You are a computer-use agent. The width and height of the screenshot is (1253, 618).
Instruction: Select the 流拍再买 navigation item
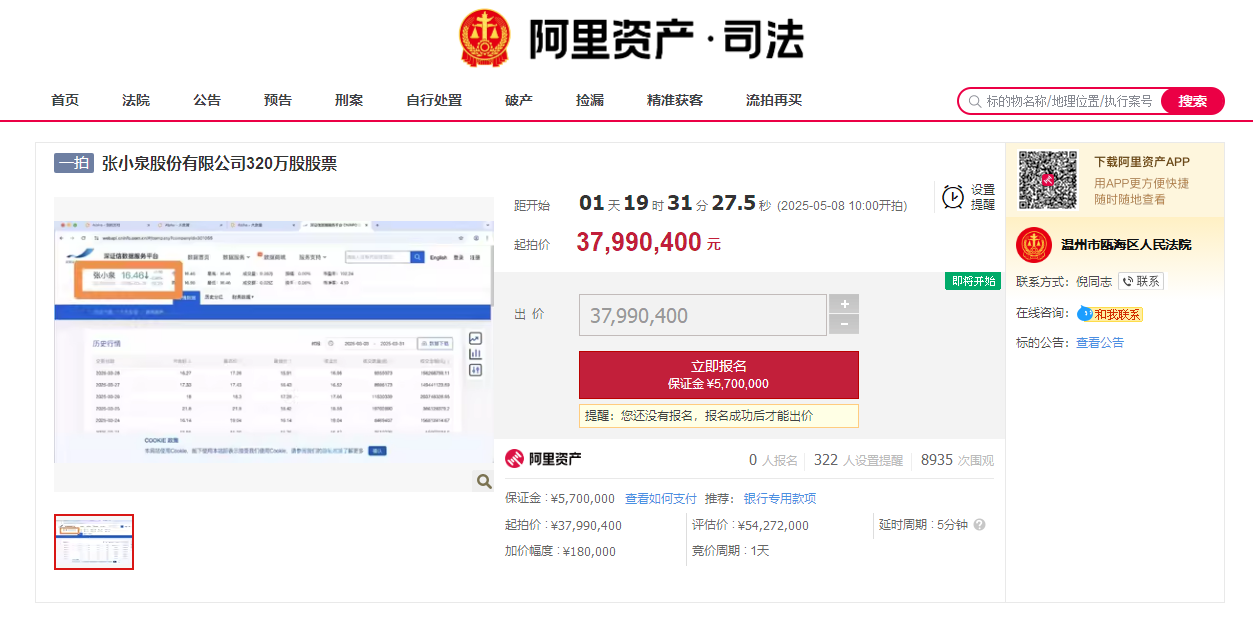[x=774, y=100]
